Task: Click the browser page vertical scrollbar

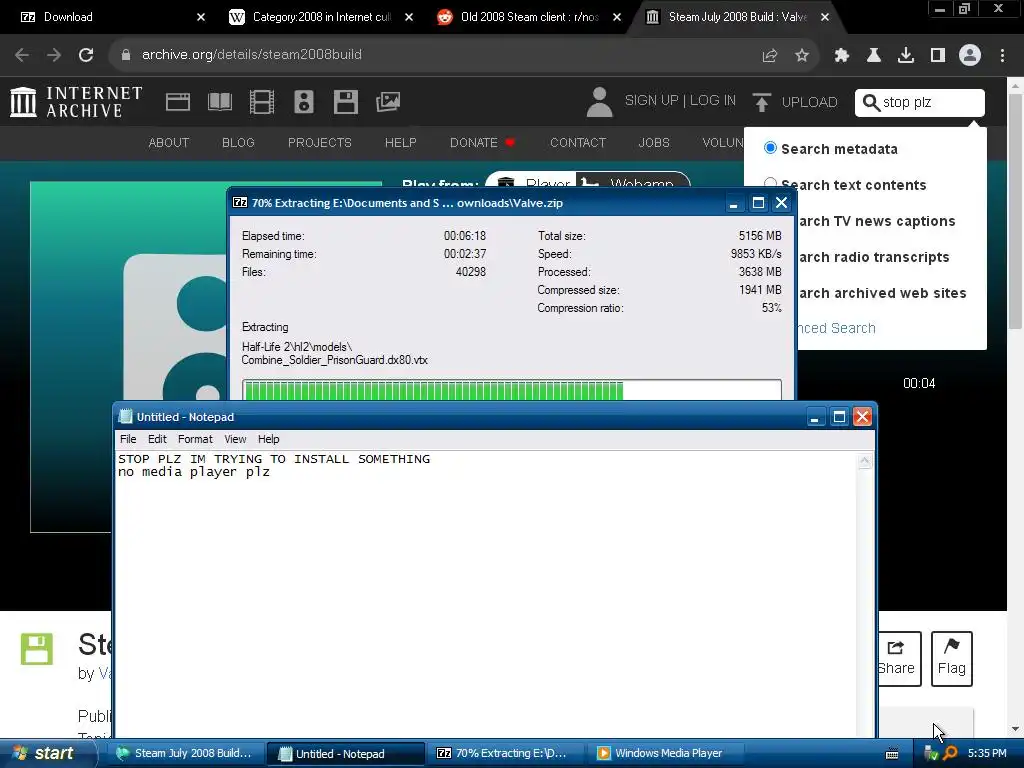Action: tap(1016, 212)
